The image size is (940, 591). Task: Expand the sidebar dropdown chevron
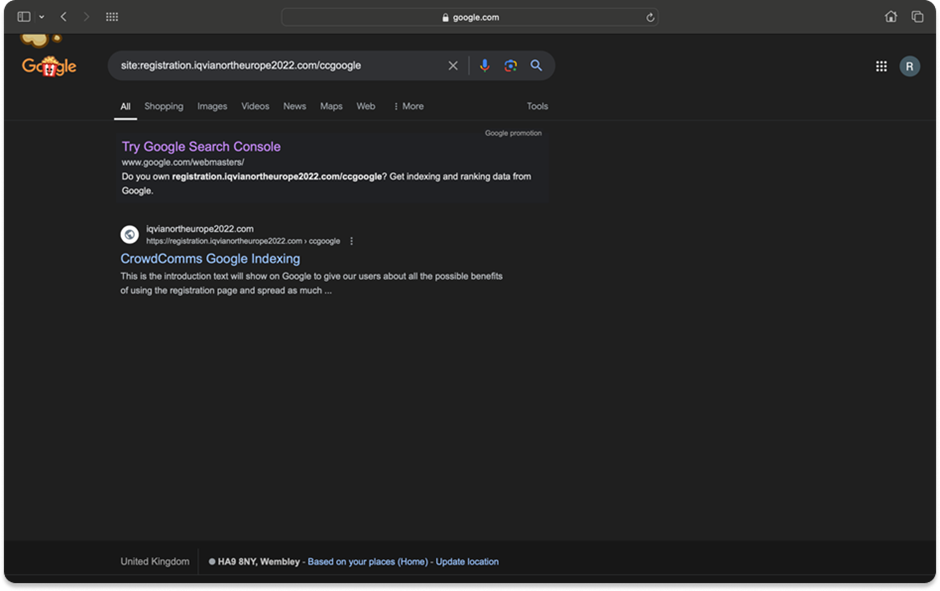(x=41, y=17)
